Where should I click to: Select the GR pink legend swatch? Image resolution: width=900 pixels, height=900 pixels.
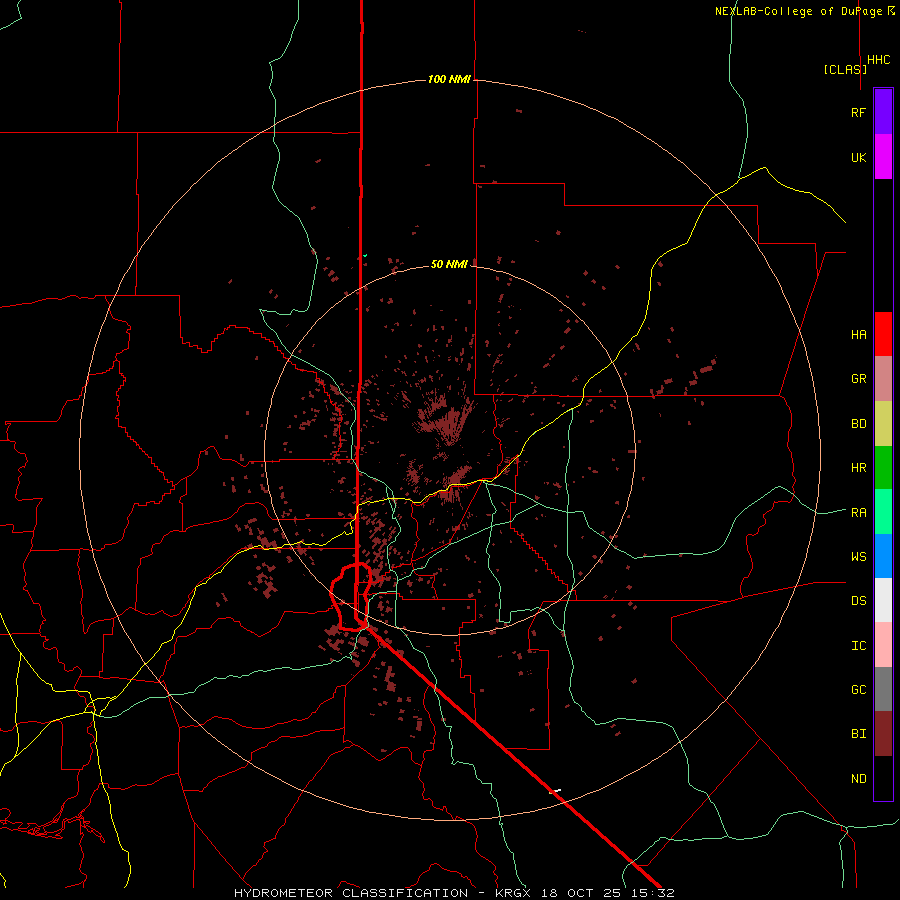point(883,379)
